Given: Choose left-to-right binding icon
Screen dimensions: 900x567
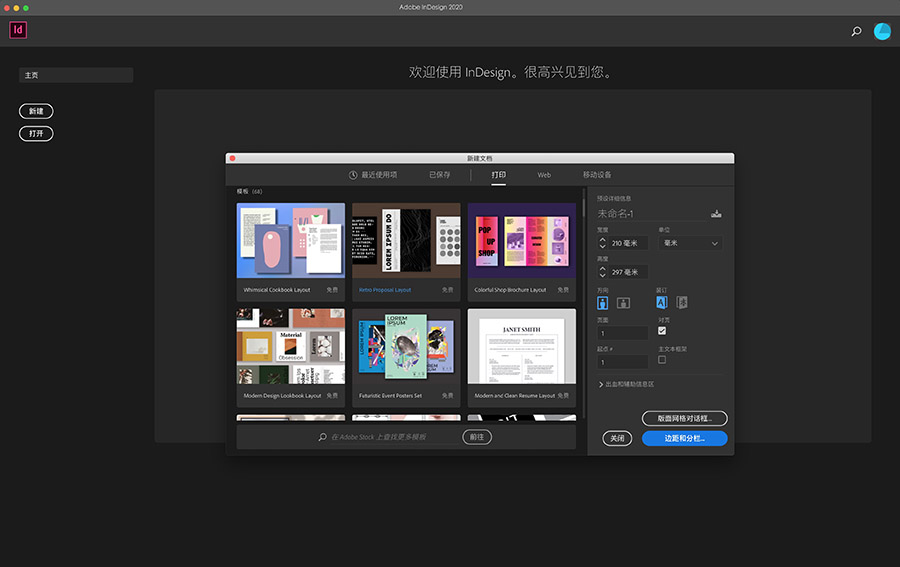Looking at the screenshot, I should [x=662, y=302].
